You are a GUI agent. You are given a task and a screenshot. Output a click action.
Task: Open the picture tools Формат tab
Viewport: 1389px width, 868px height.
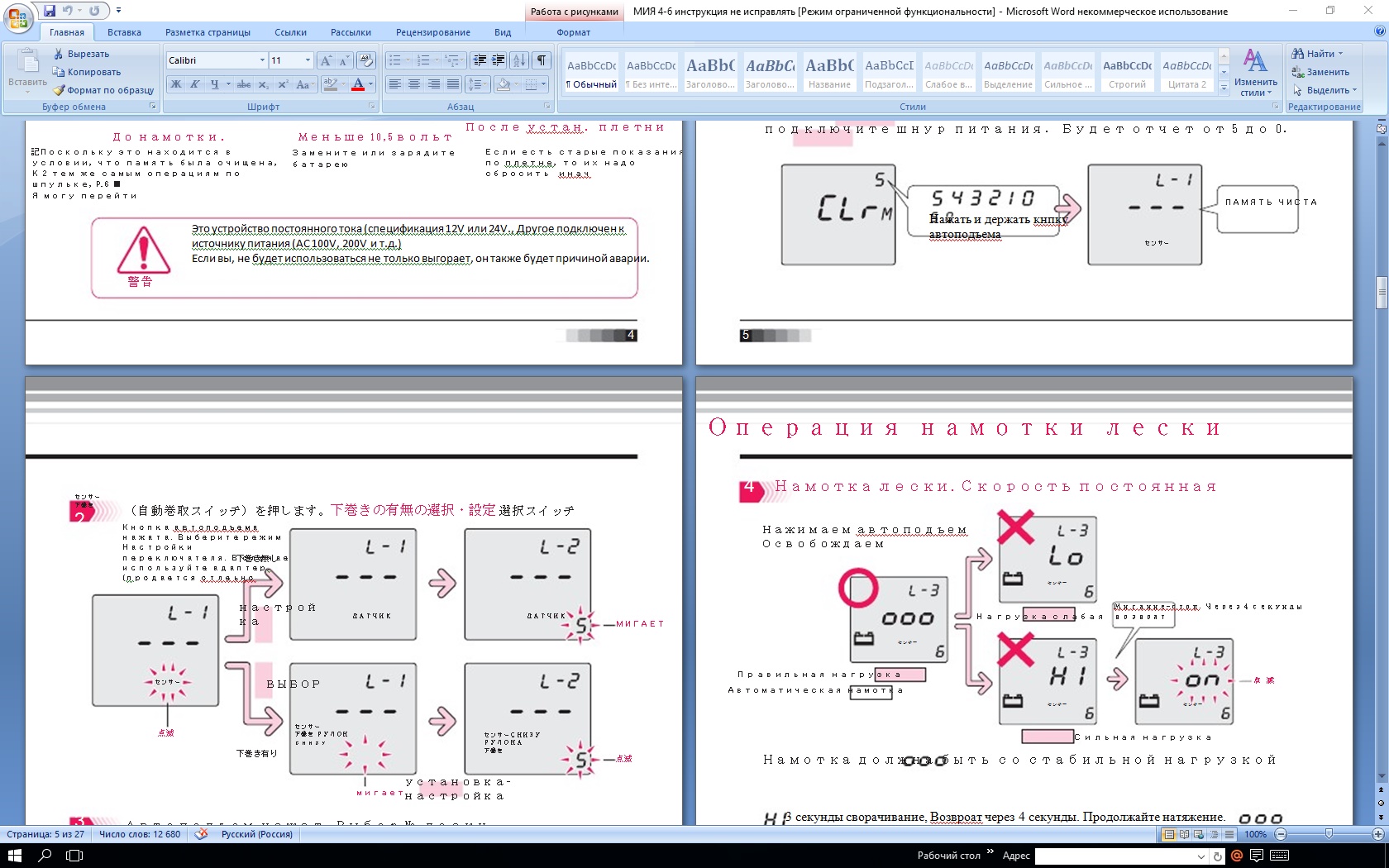[x=573, y=32]
